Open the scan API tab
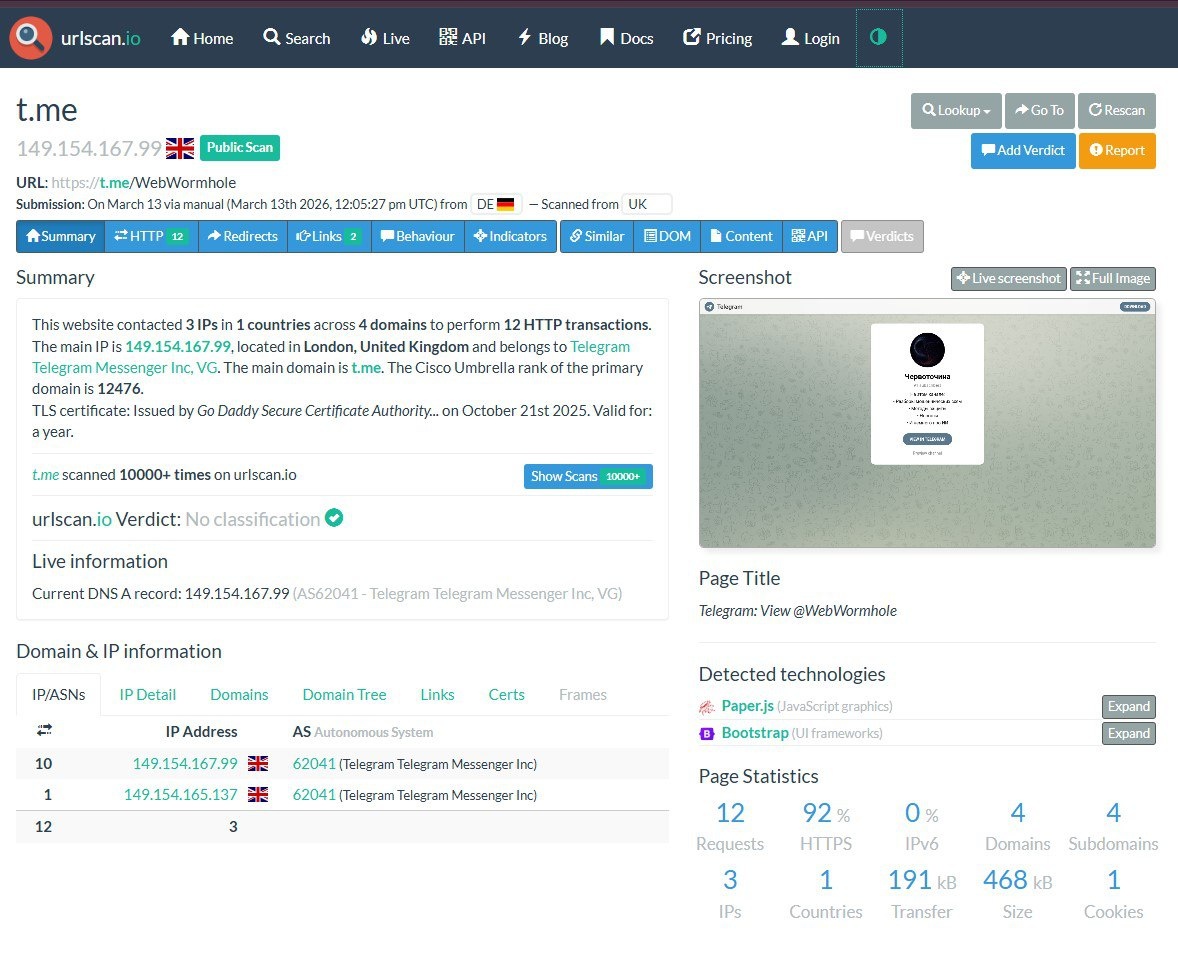 pos(810,236)
